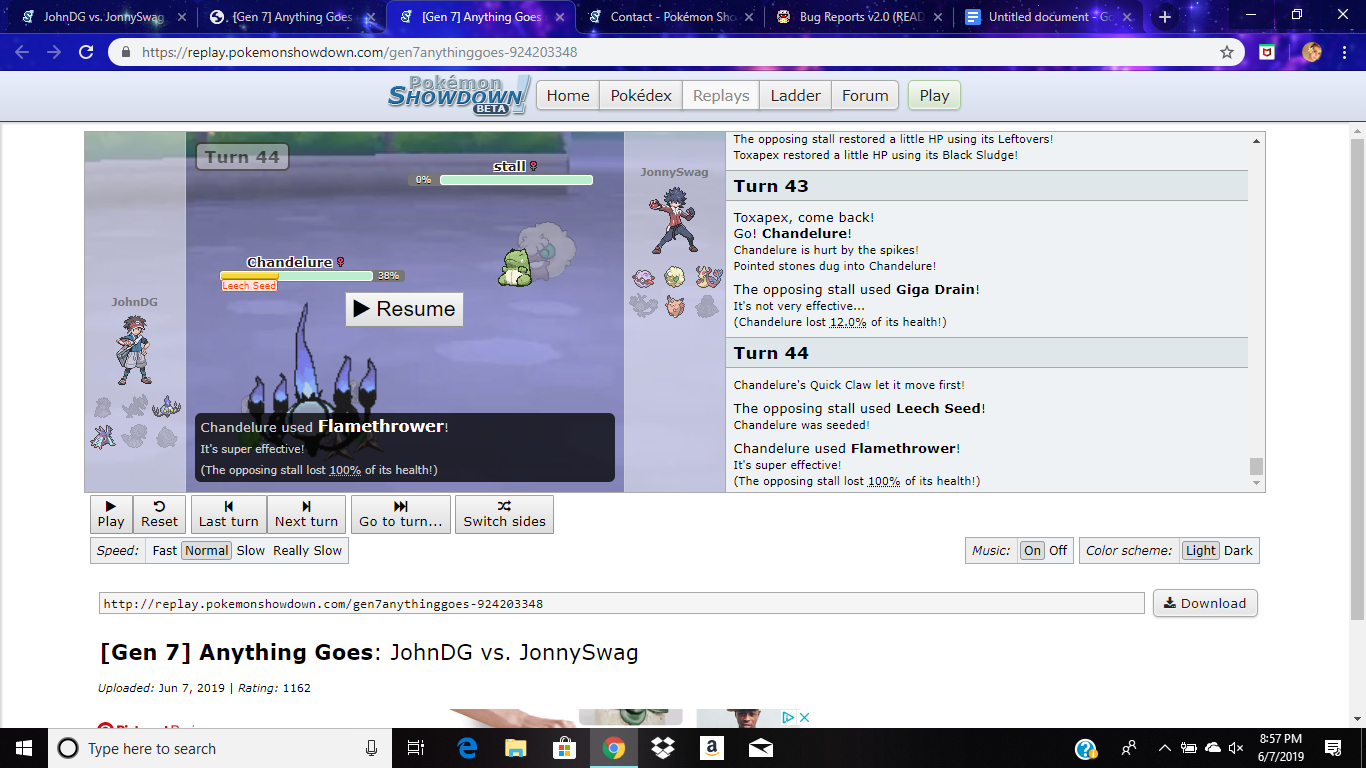Go to the Ladder page

795,95
